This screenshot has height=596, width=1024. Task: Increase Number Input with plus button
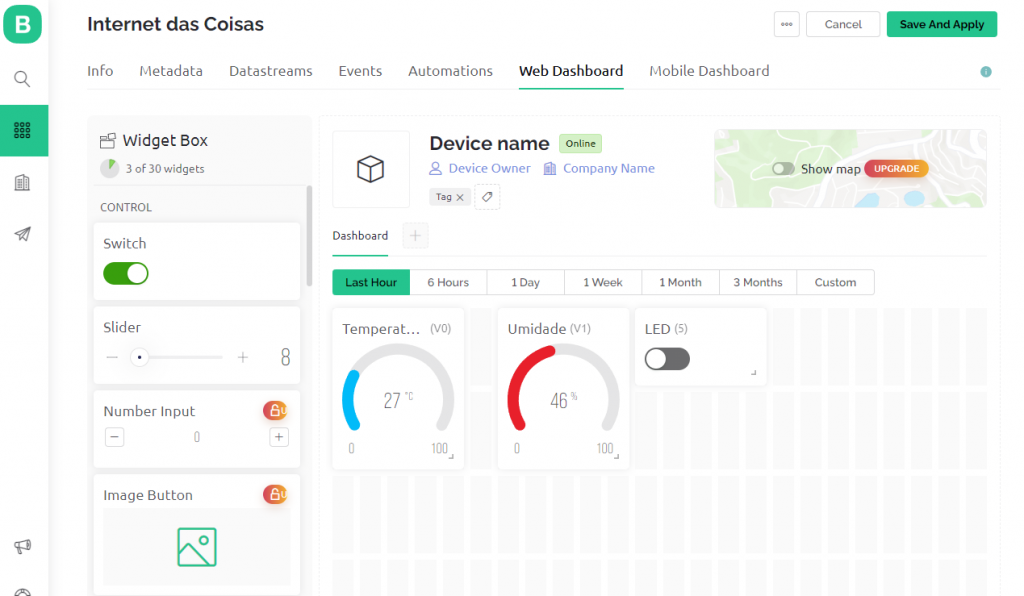click(x=279, y=437)
